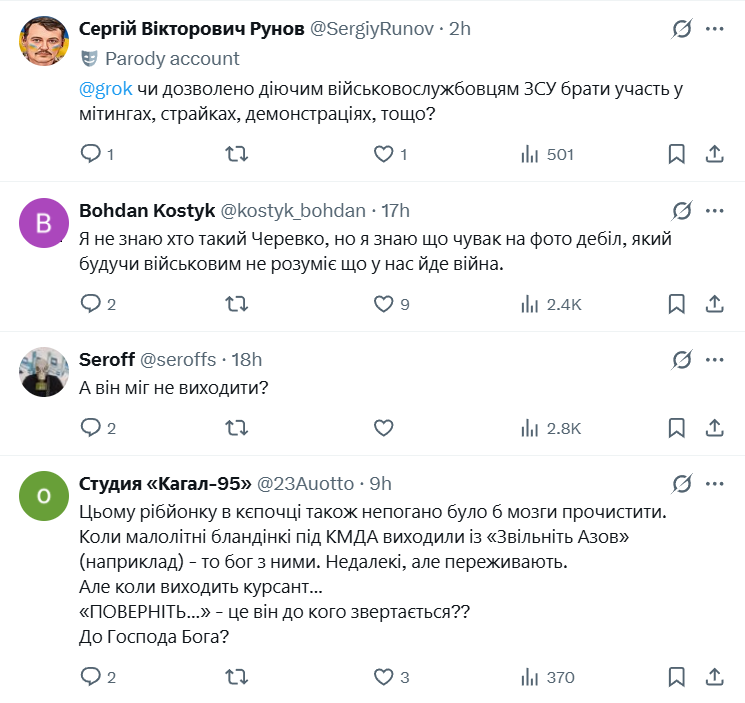Like the Seroff tweet
Screen dimensions: 745x703
383,428
